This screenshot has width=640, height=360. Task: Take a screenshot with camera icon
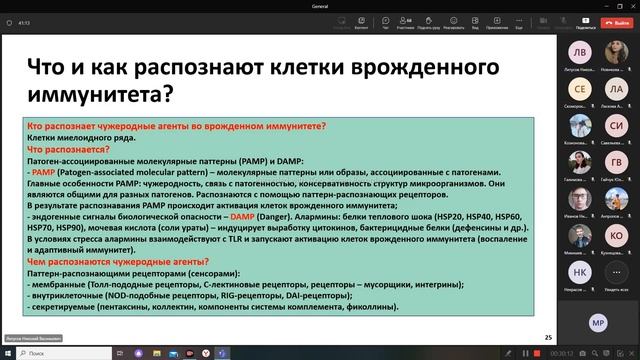click(x=582, y=353)
